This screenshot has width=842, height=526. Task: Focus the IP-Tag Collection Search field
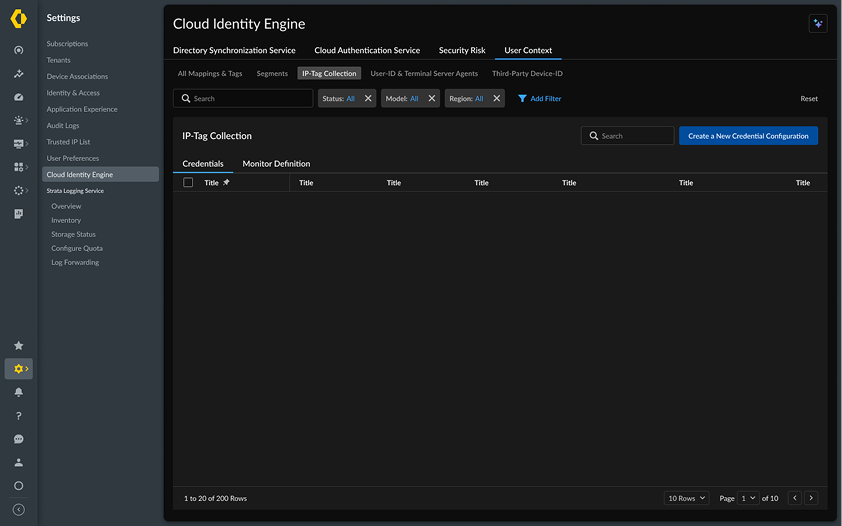[x=627, y=136]
